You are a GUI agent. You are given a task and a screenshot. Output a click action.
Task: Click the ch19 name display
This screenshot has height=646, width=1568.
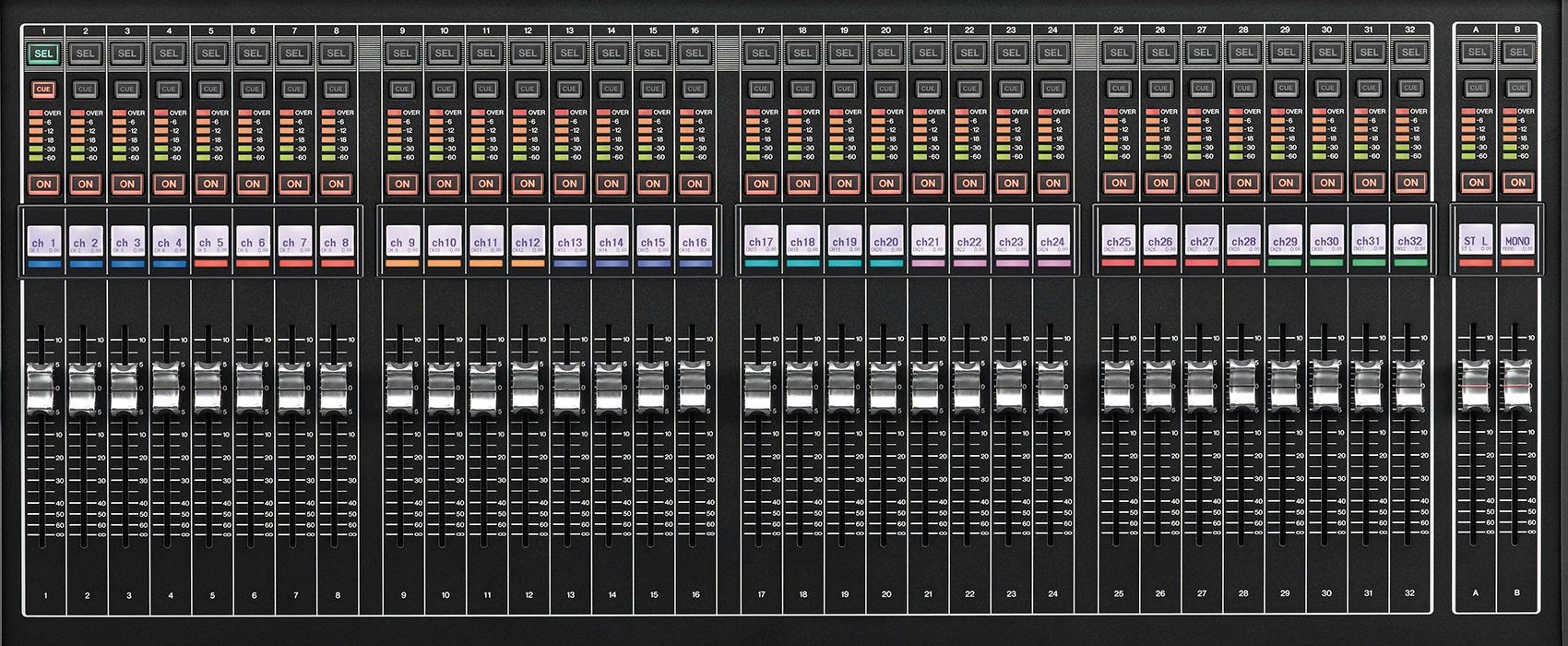coord(844,240)
